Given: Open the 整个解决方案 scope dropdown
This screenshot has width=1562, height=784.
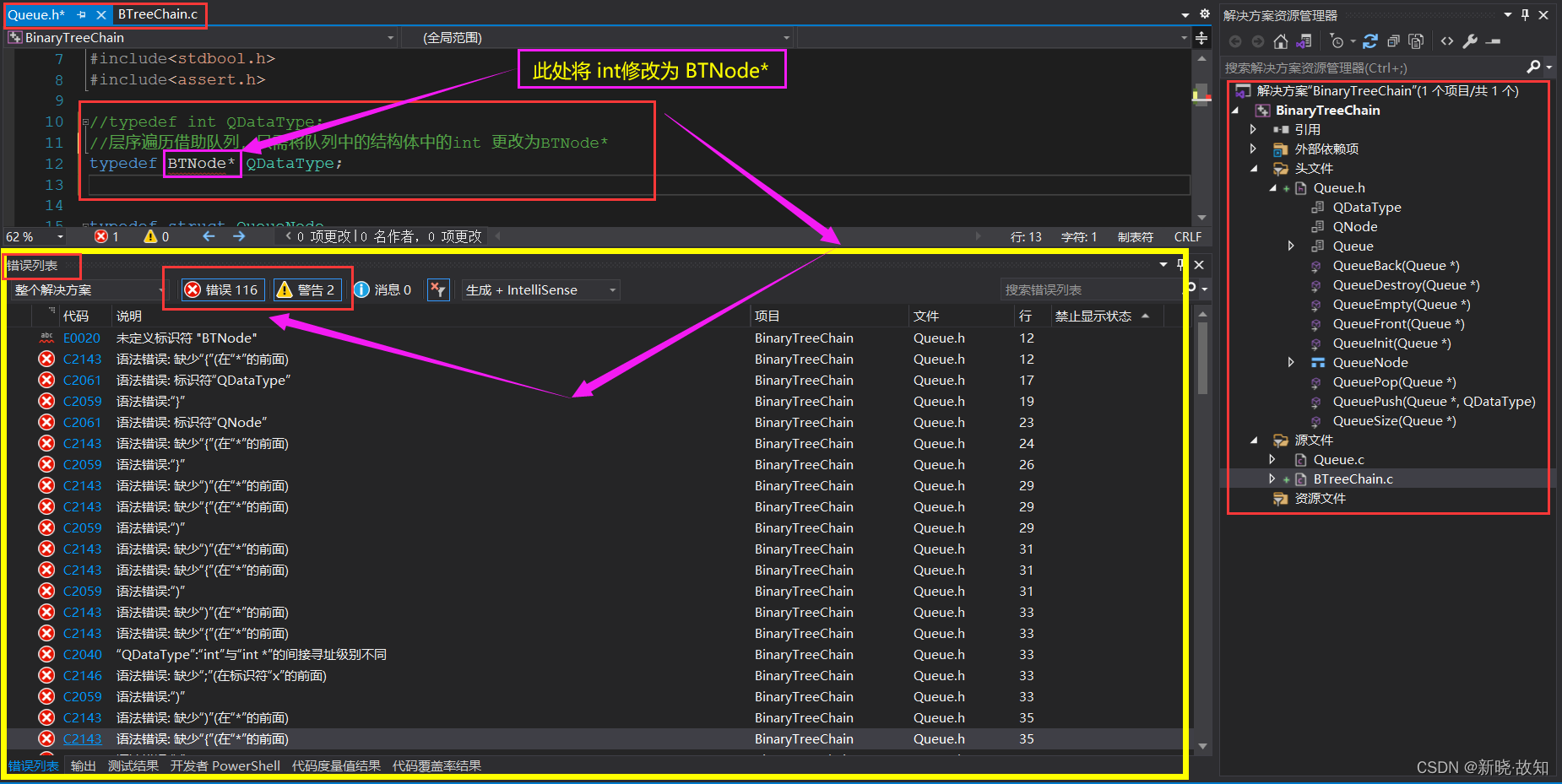Looking at the screenshot, I should click(89, 290).
